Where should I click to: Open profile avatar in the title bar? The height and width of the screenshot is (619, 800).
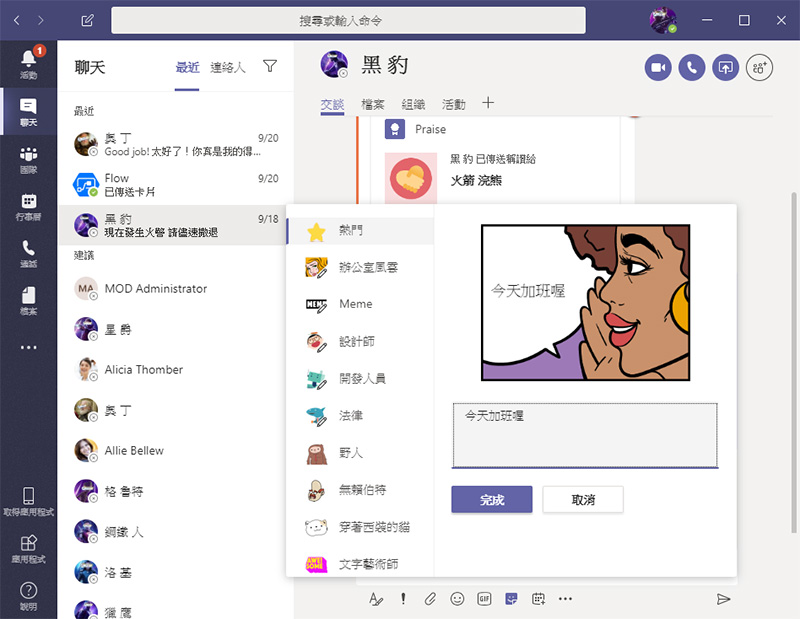click(663, 20)
